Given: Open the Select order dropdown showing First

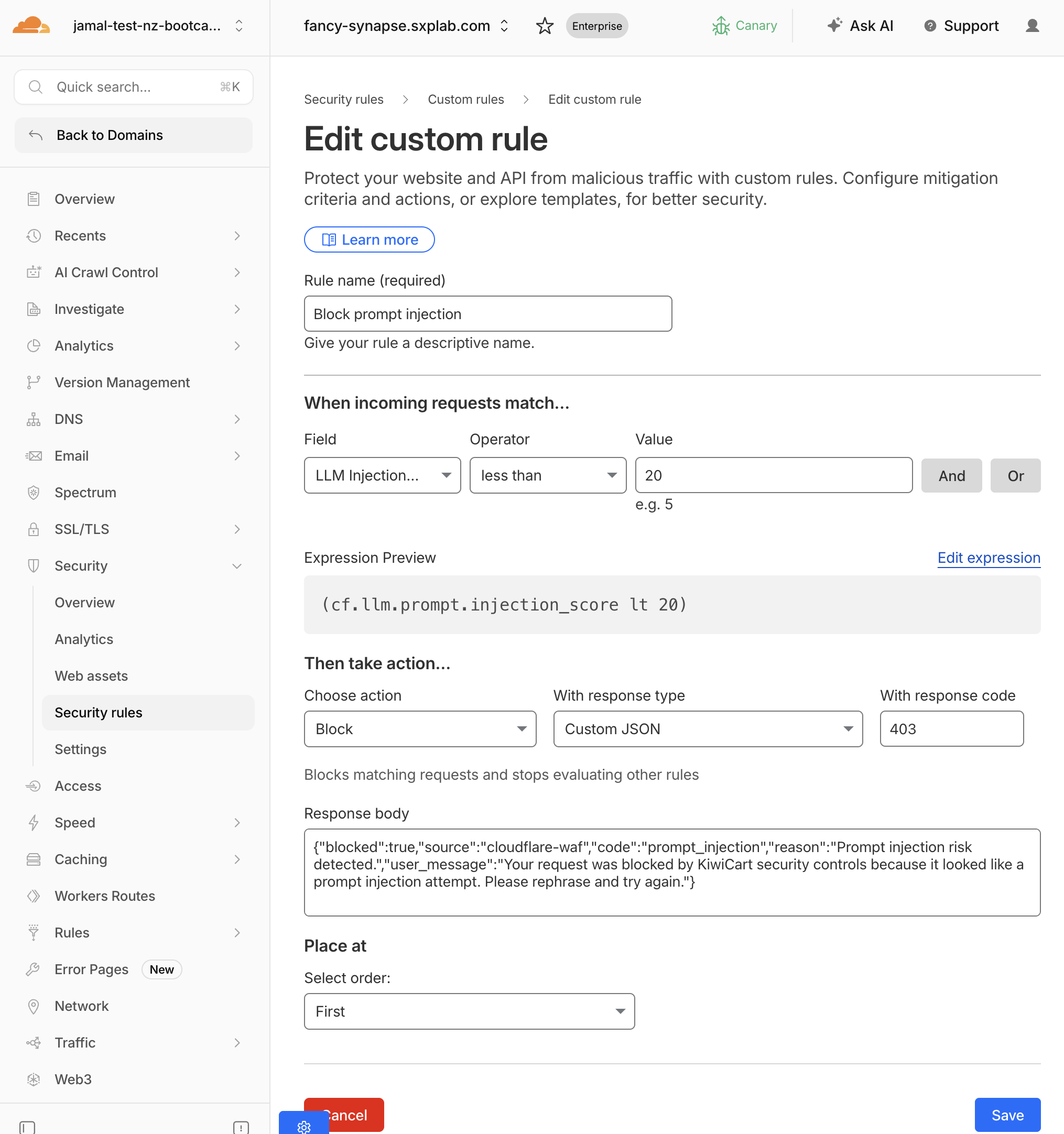Looking at the screenshot, I should click(469, 1011).
